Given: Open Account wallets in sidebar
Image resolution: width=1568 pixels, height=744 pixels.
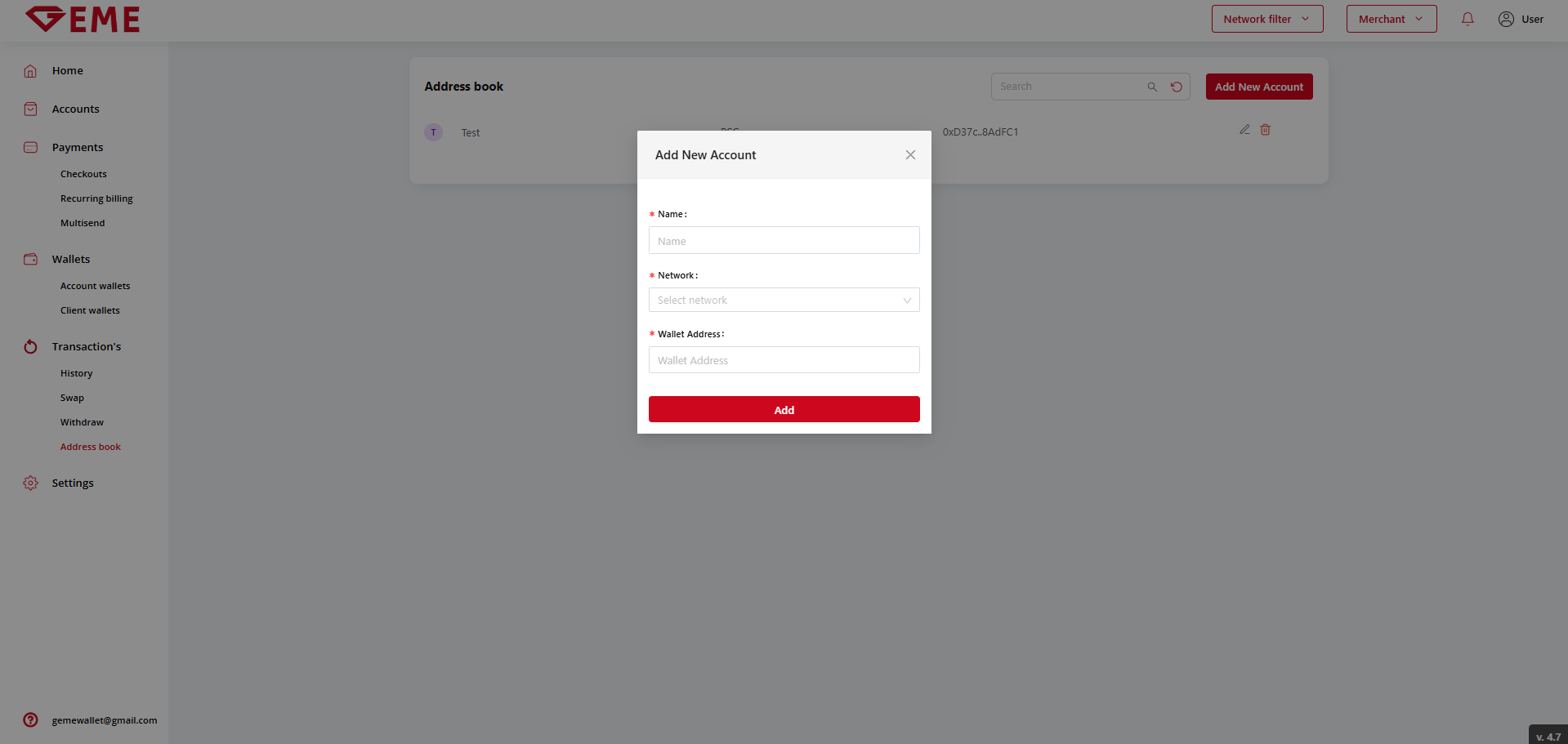Looking at the screenshot, I should coord(95,286).
